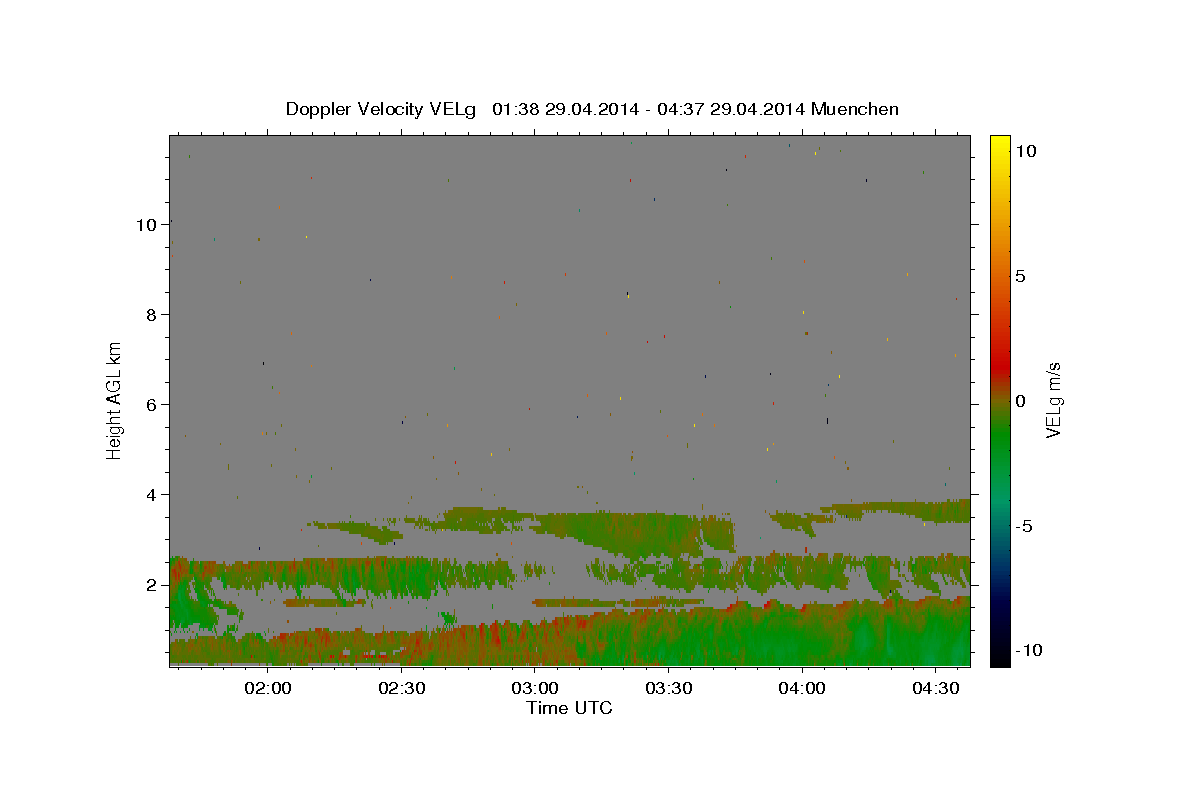Click the Time UTC axis title

569,708
